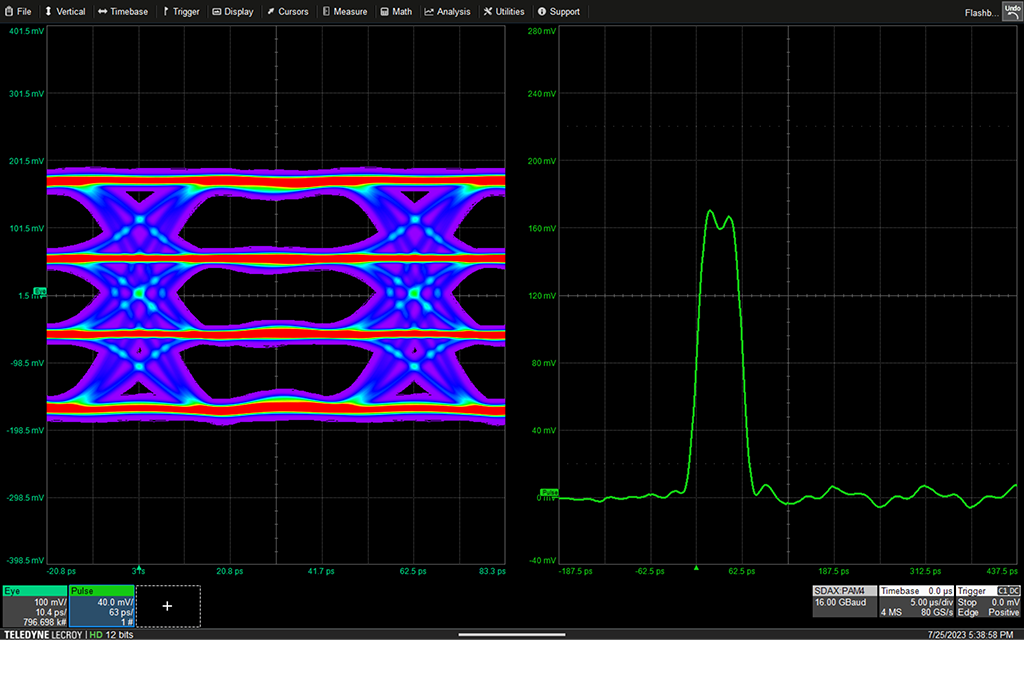Click the trigger position marker under pulse grid

click(x=696, y=567)
